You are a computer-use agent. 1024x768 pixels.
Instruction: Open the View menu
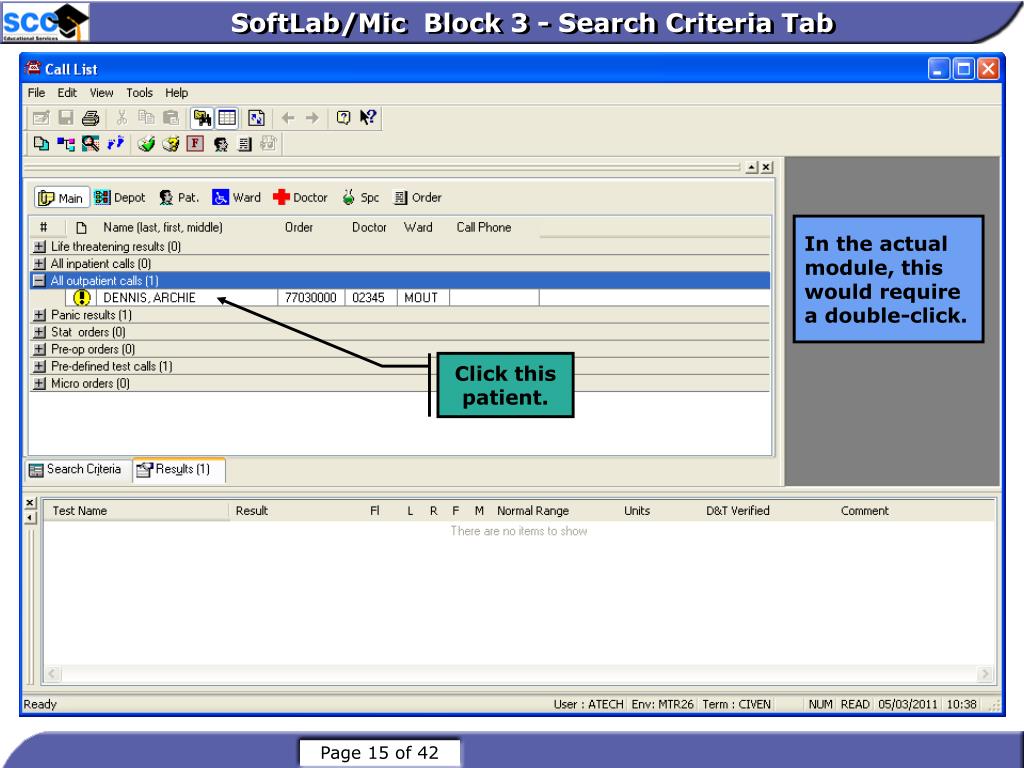(101, 93)
